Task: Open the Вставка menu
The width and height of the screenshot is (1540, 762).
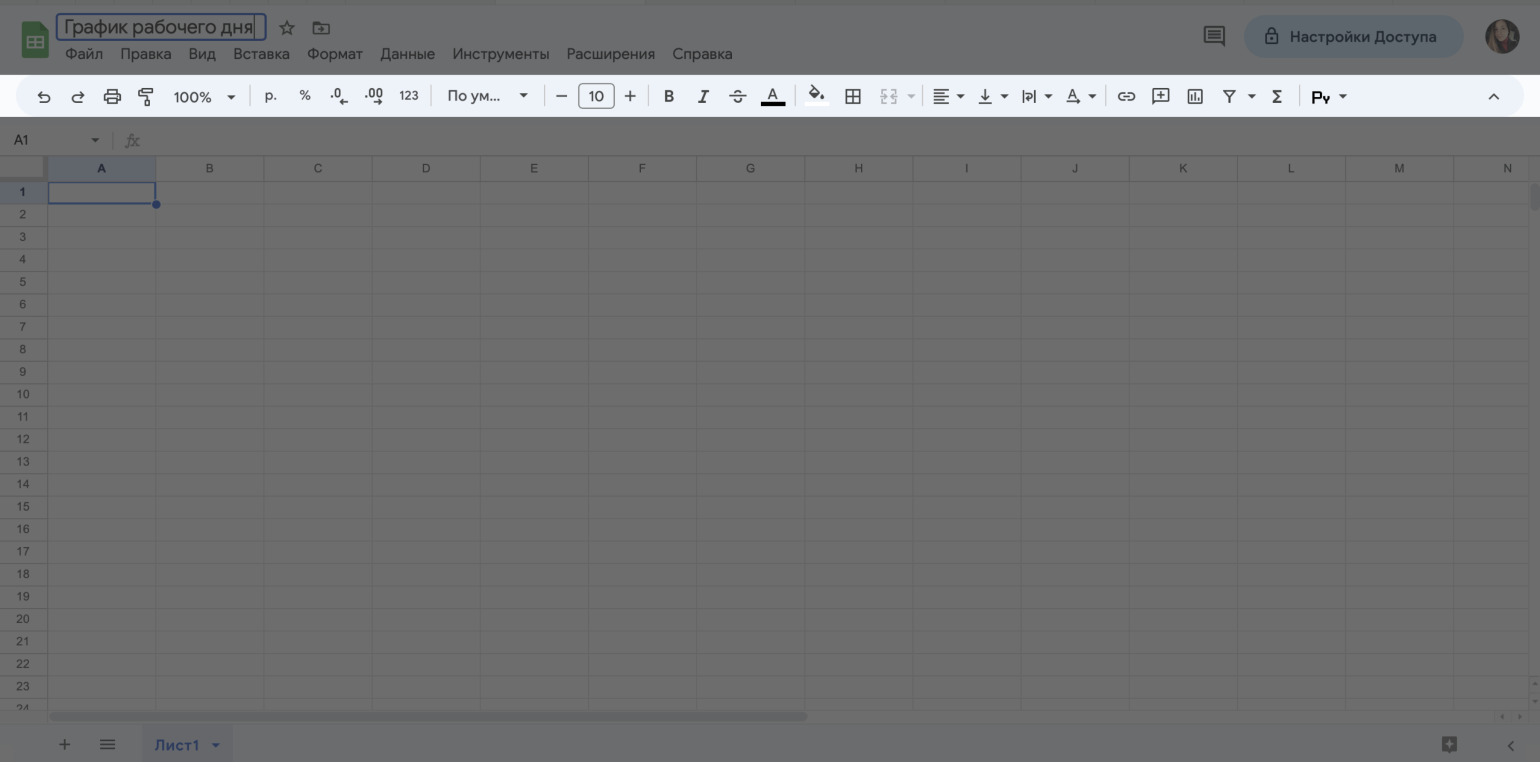Action: point(261,54)
